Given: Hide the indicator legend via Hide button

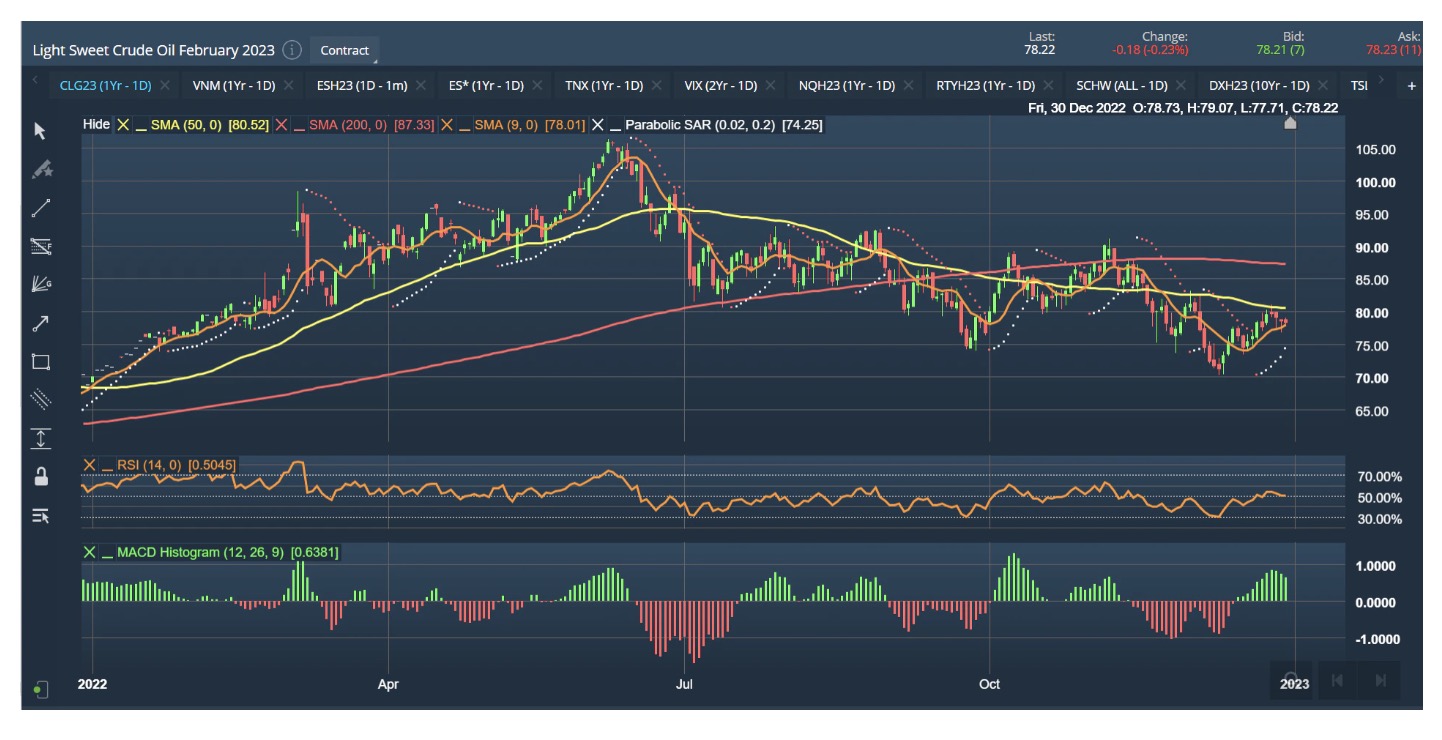Looking at the screenshot, I should coord(96,125).
